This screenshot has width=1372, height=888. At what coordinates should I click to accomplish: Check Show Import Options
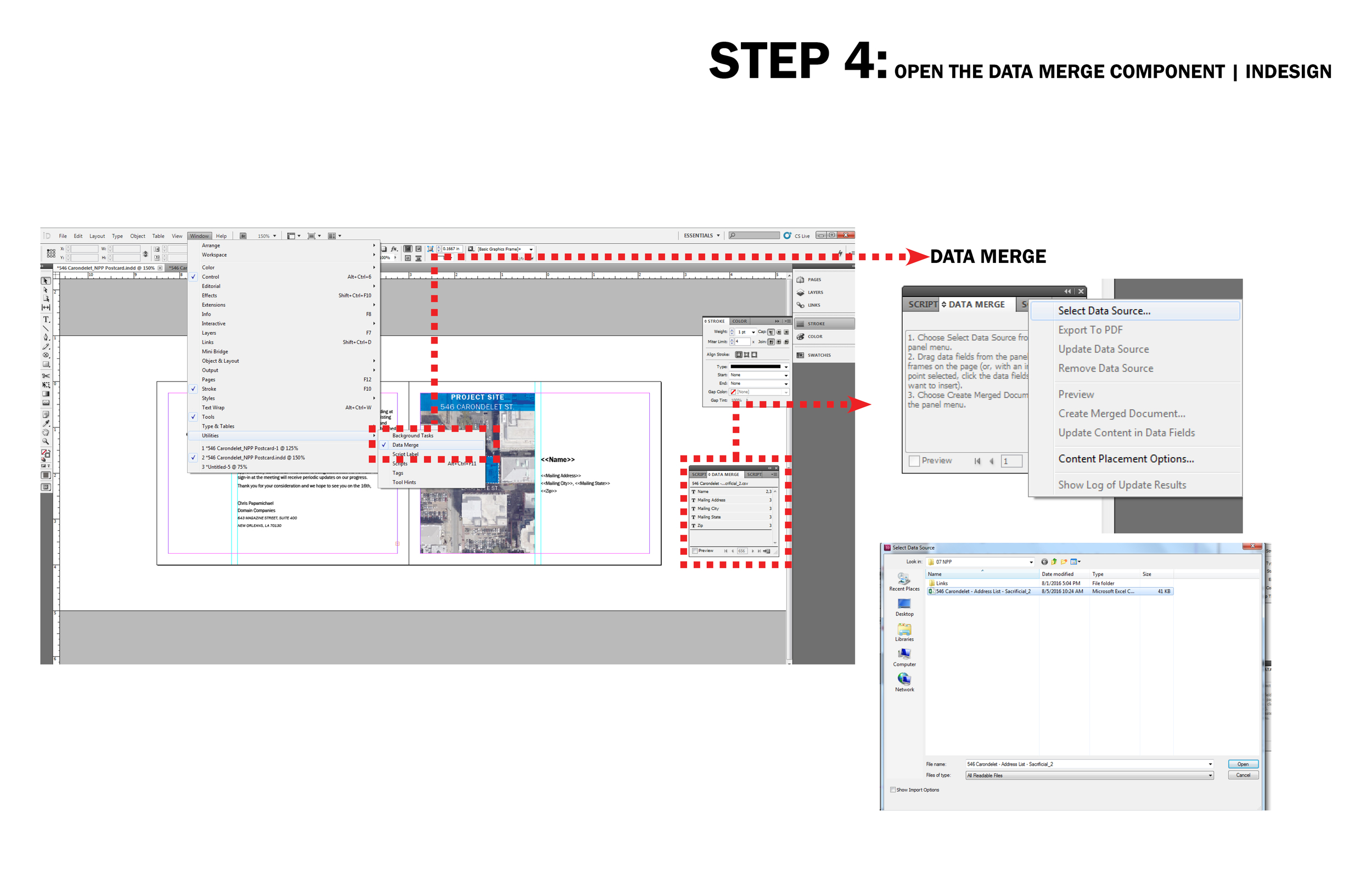pos(893,790)
